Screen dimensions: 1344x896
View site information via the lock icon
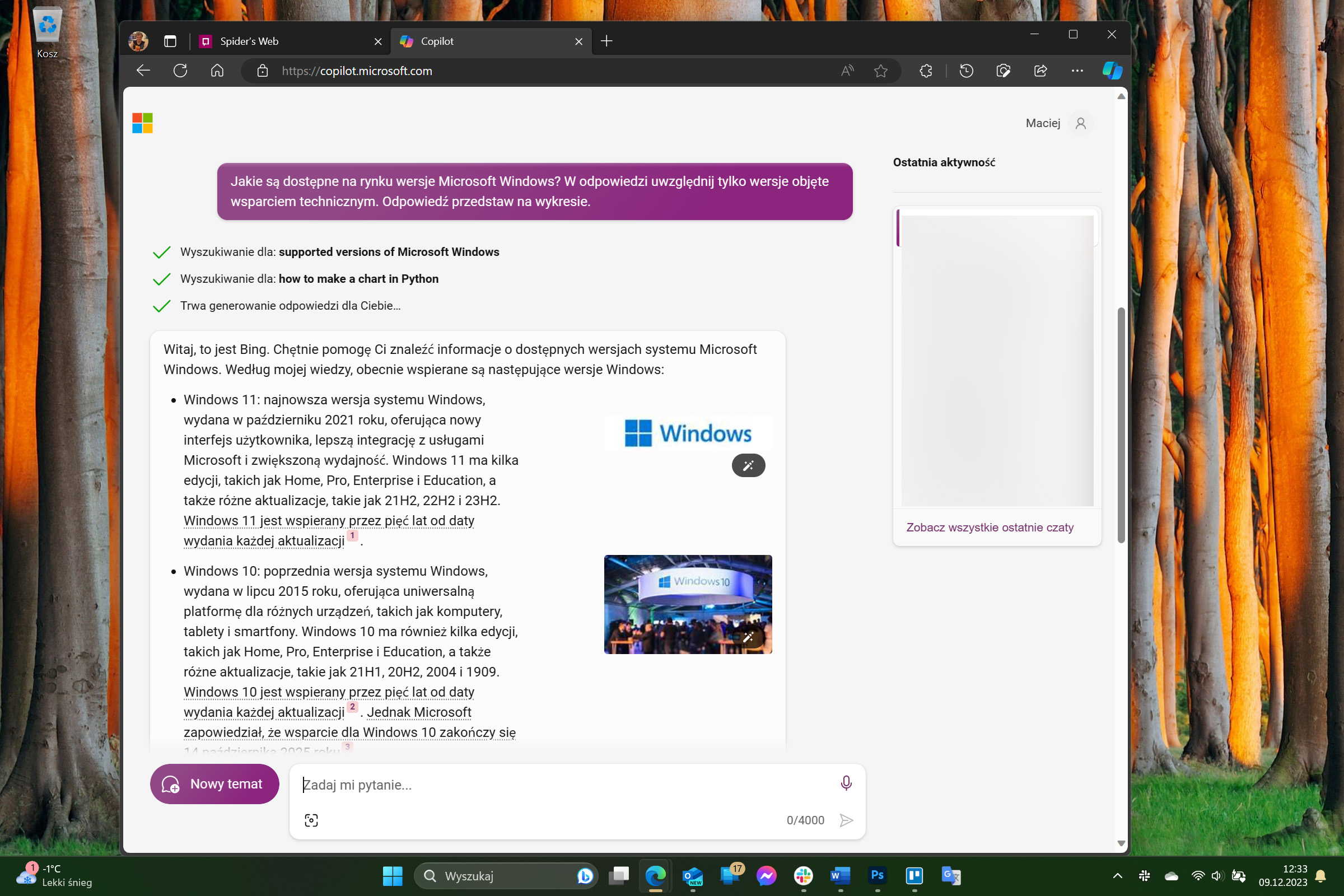pos(262,71)
